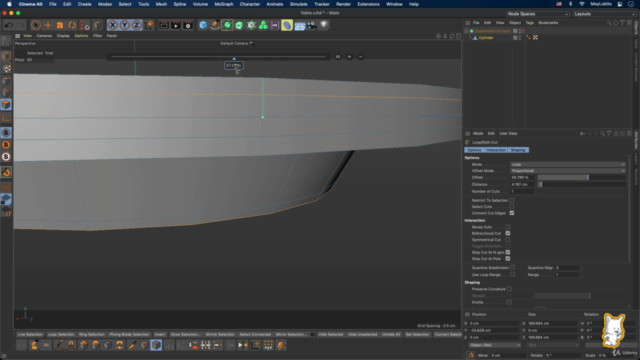
Task: Open Offset Mode dropdown set to Proportional
Action: coord(567,171)
